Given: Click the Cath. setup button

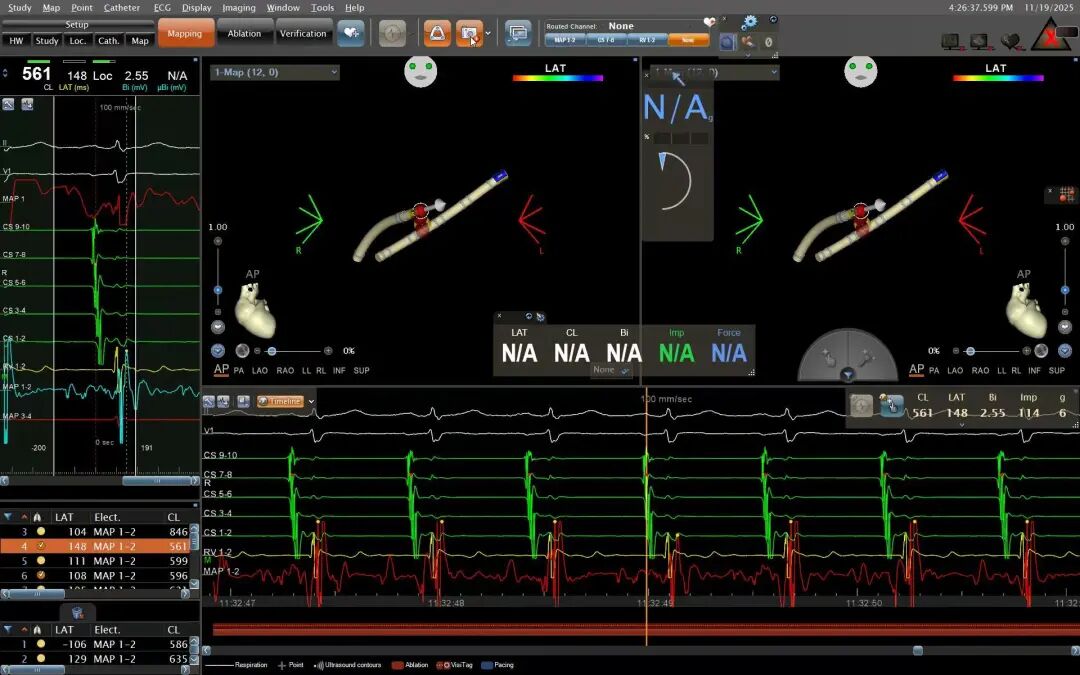Looking at the screenshot, I should click(109, 41).
